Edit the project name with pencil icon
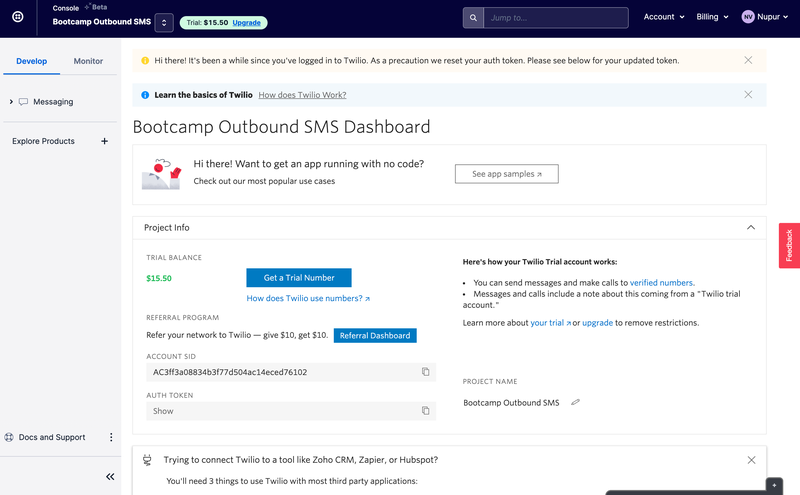 click(576, 403)
